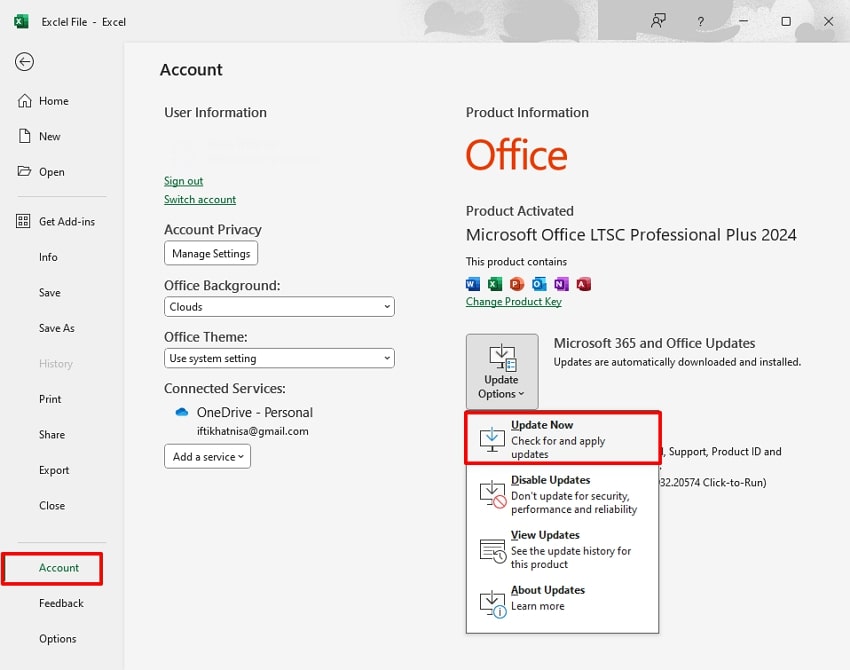Choose View Updates from the menu
Viewport: 850px width, 670px height.
563,550
